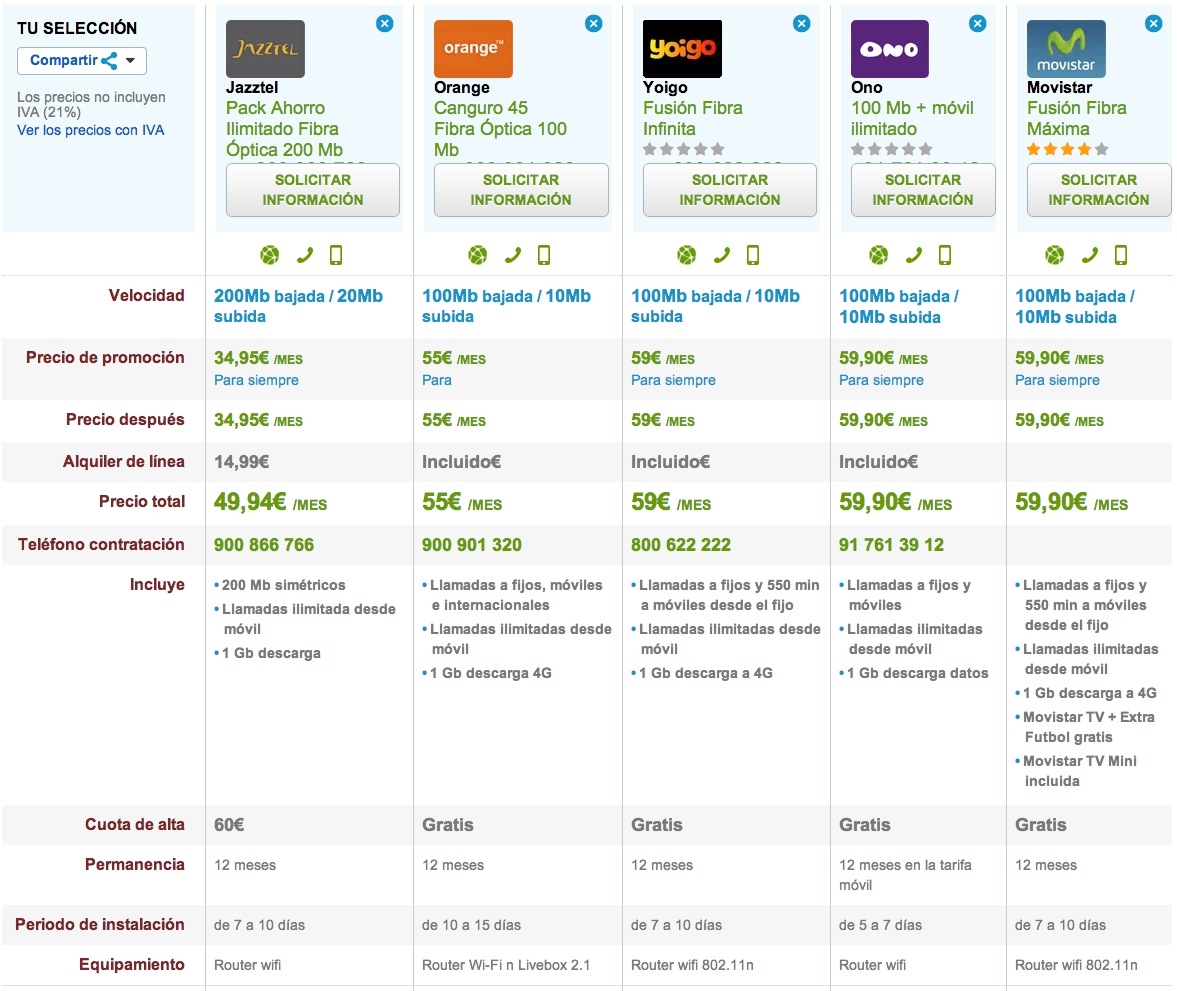Image resolution: width=1177 pixels, height=991 pixels.
Task: Click Movistar mobile phone icon
Action: (x=1121, y=255)
